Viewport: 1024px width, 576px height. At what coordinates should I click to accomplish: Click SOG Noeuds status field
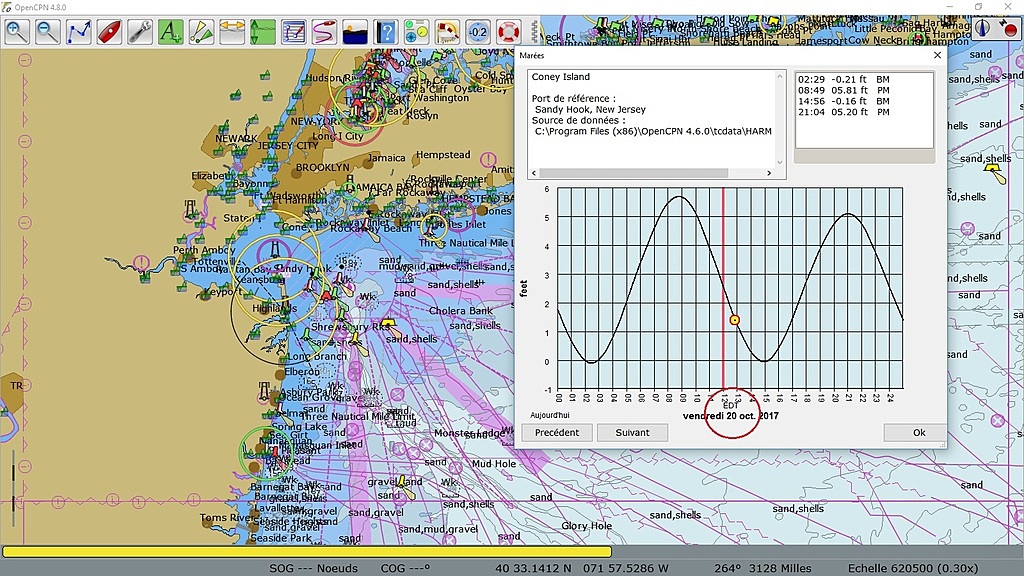point(313,568)
